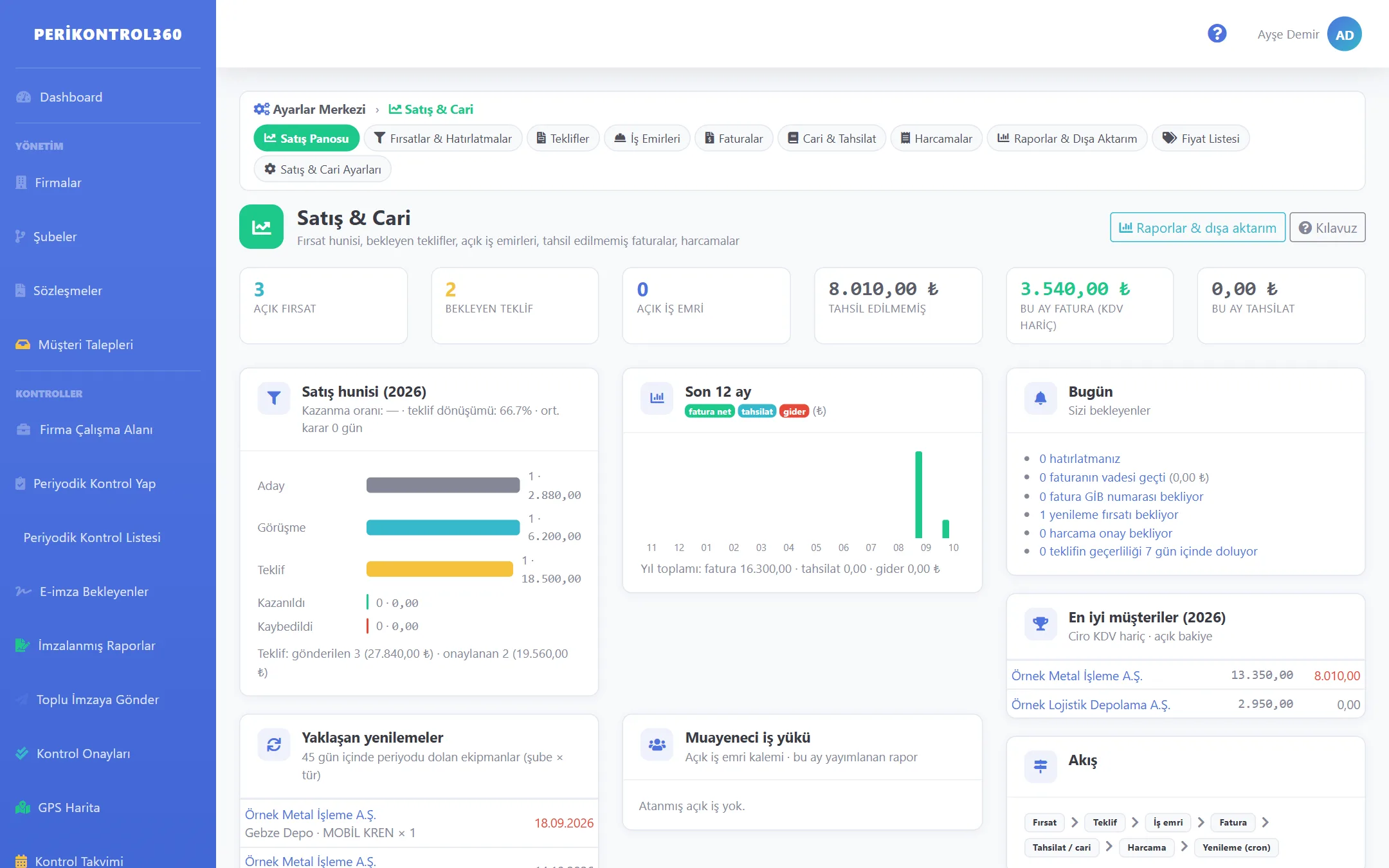This screenshot has width=1389, height=868.
Task: Click the GPS Harita map icon
Action: point(23,808)
